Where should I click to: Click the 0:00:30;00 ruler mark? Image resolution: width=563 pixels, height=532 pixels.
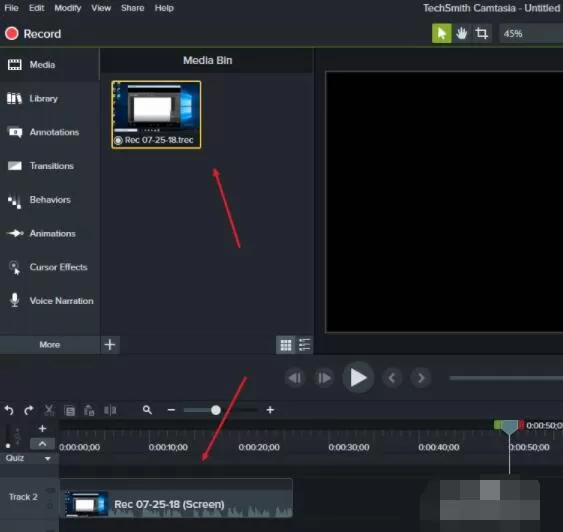(349, 447)
